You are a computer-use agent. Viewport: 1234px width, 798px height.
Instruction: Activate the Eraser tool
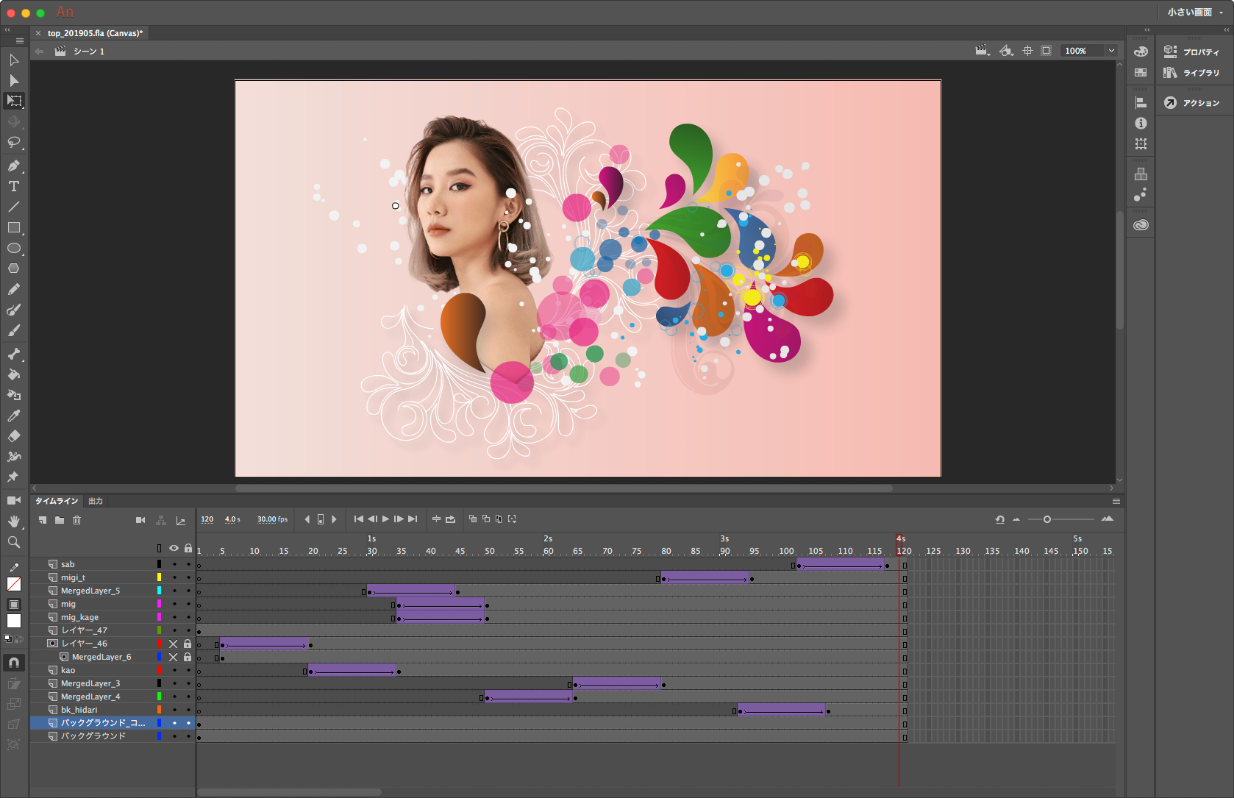coord(14,436)
